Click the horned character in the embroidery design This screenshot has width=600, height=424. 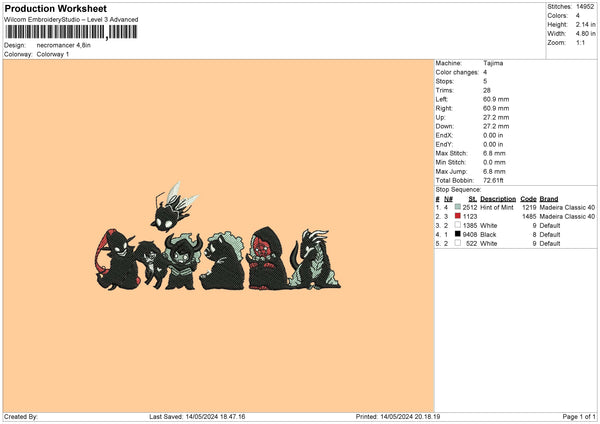183,262
